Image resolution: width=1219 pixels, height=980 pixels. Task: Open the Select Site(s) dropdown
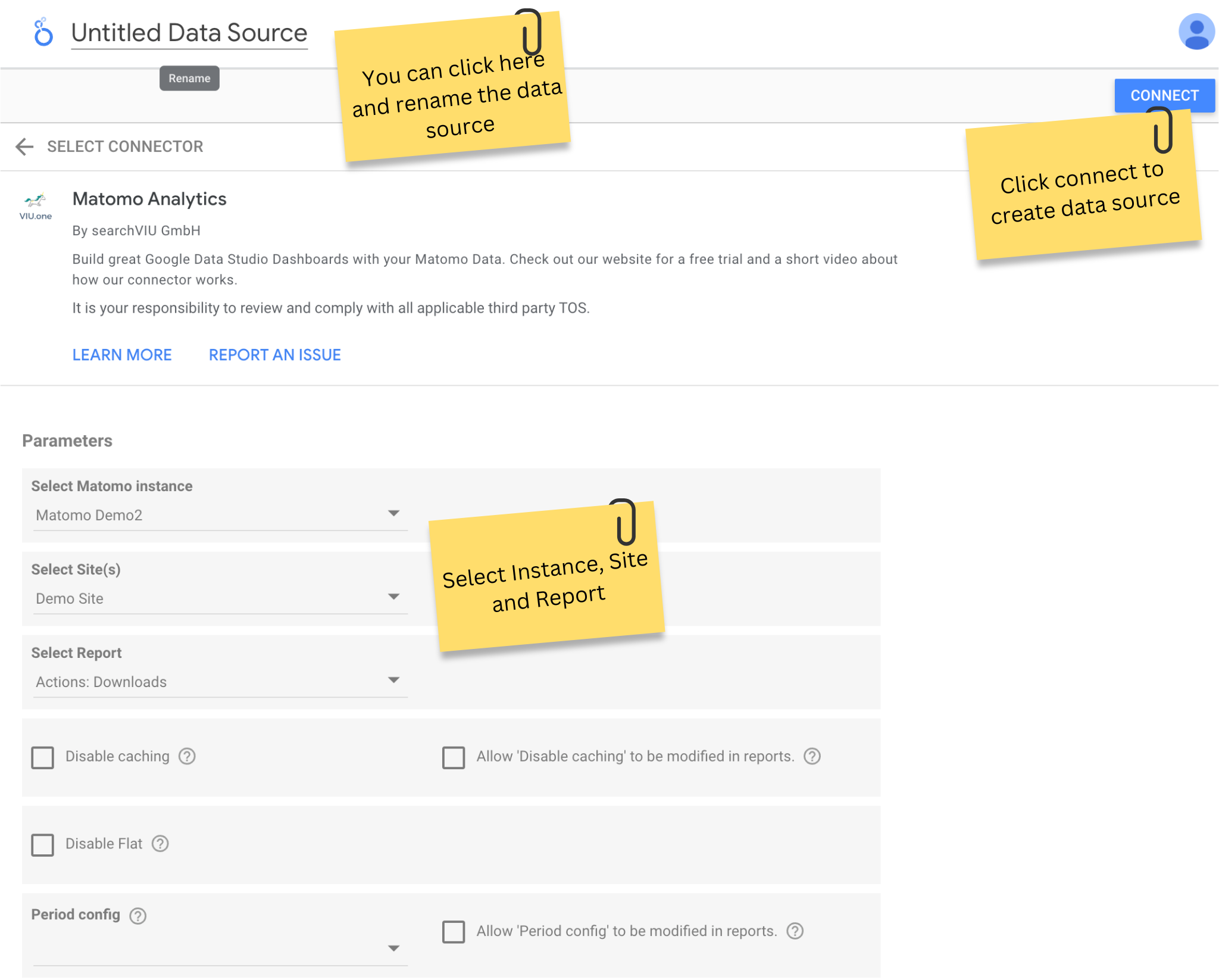[220, 598]
